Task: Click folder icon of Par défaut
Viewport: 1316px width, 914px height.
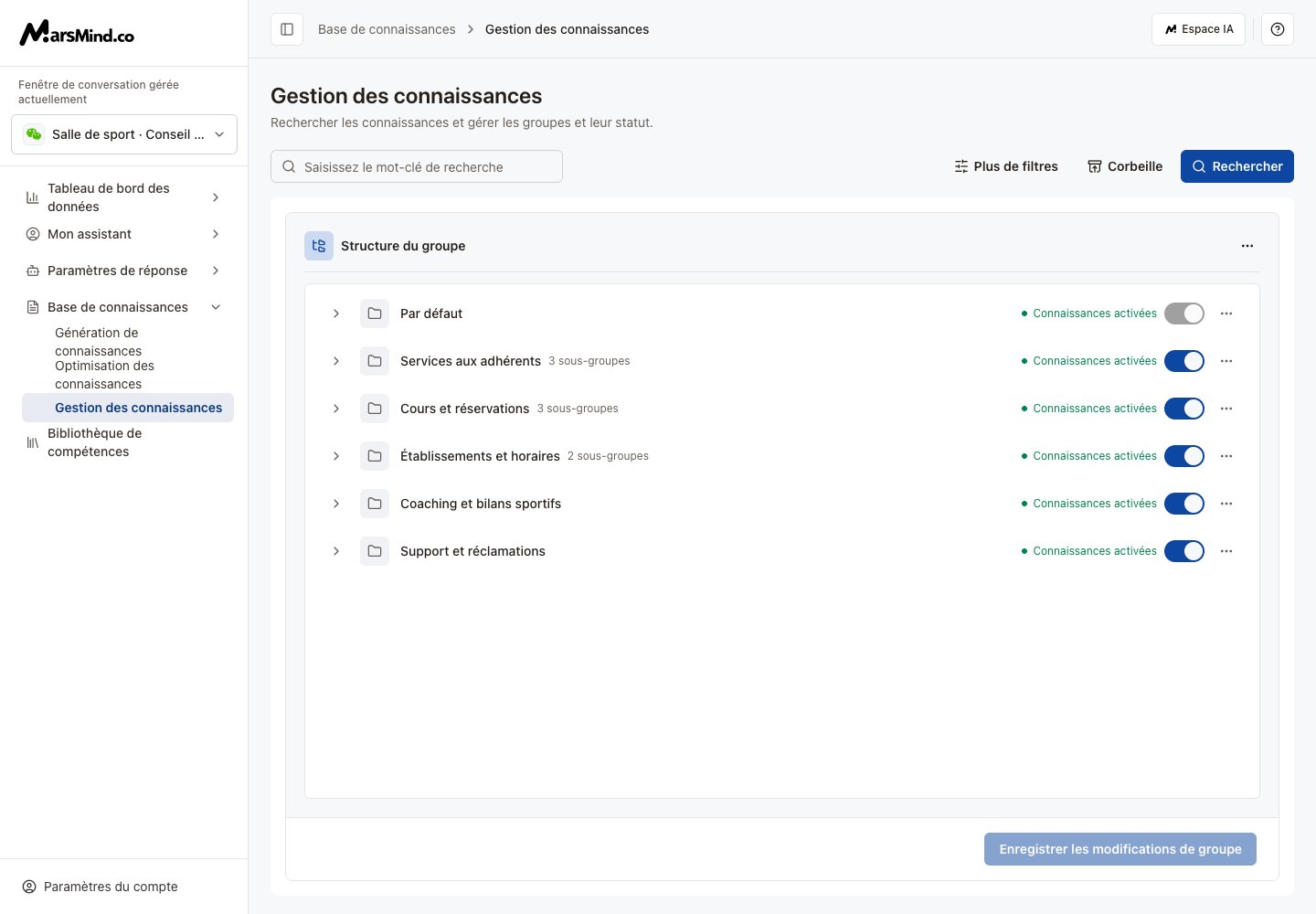Action: tap(375, 314)
